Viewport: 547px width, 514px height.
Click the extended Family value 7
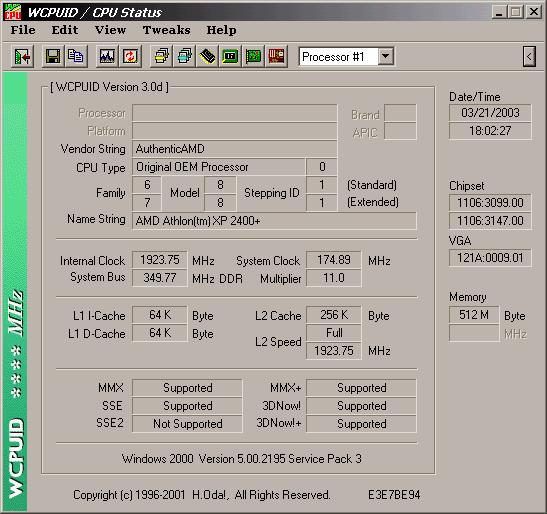click(x=147, y=203)
